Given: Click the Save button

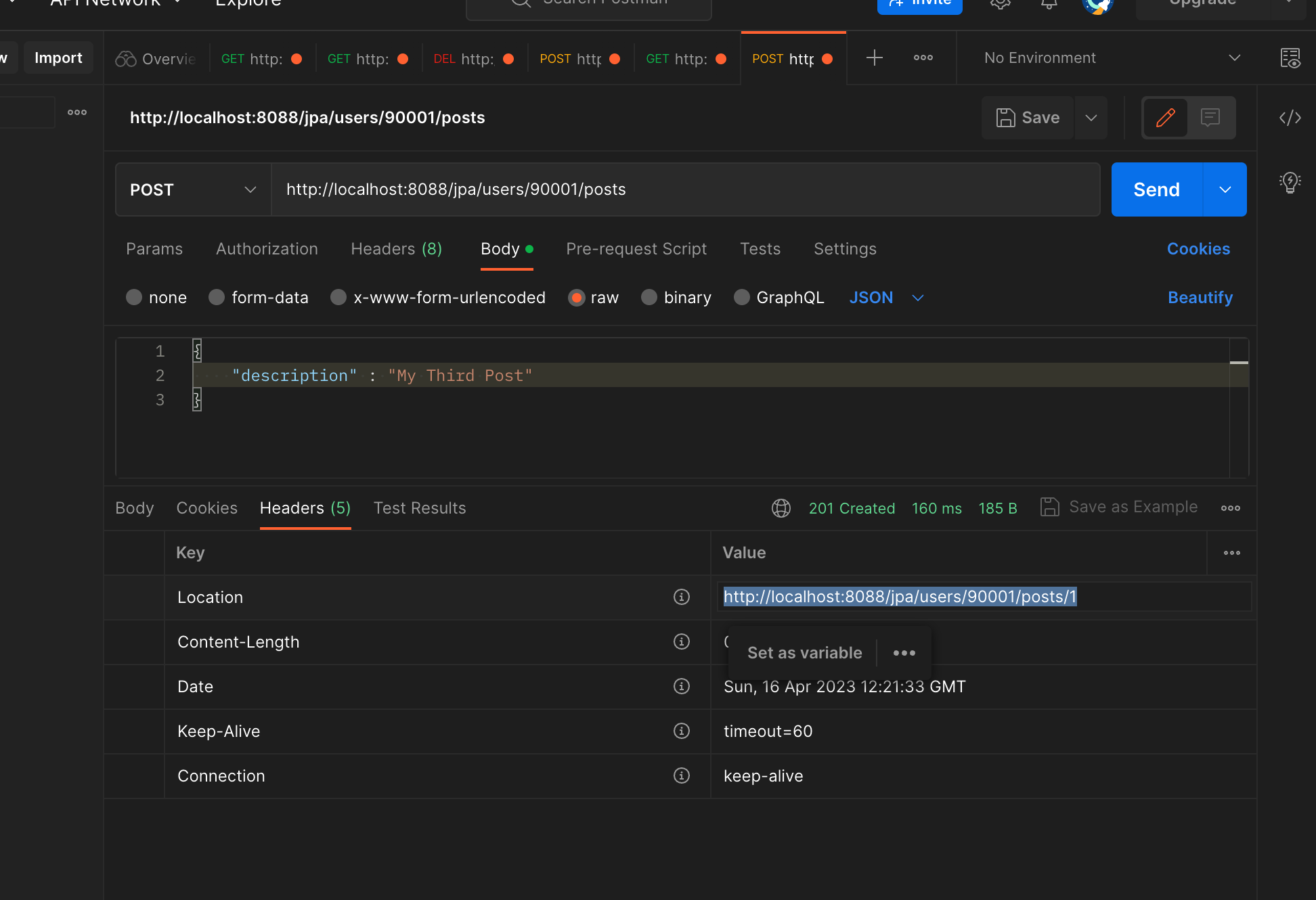Looking at the screenshot, I should (1028, 118).
